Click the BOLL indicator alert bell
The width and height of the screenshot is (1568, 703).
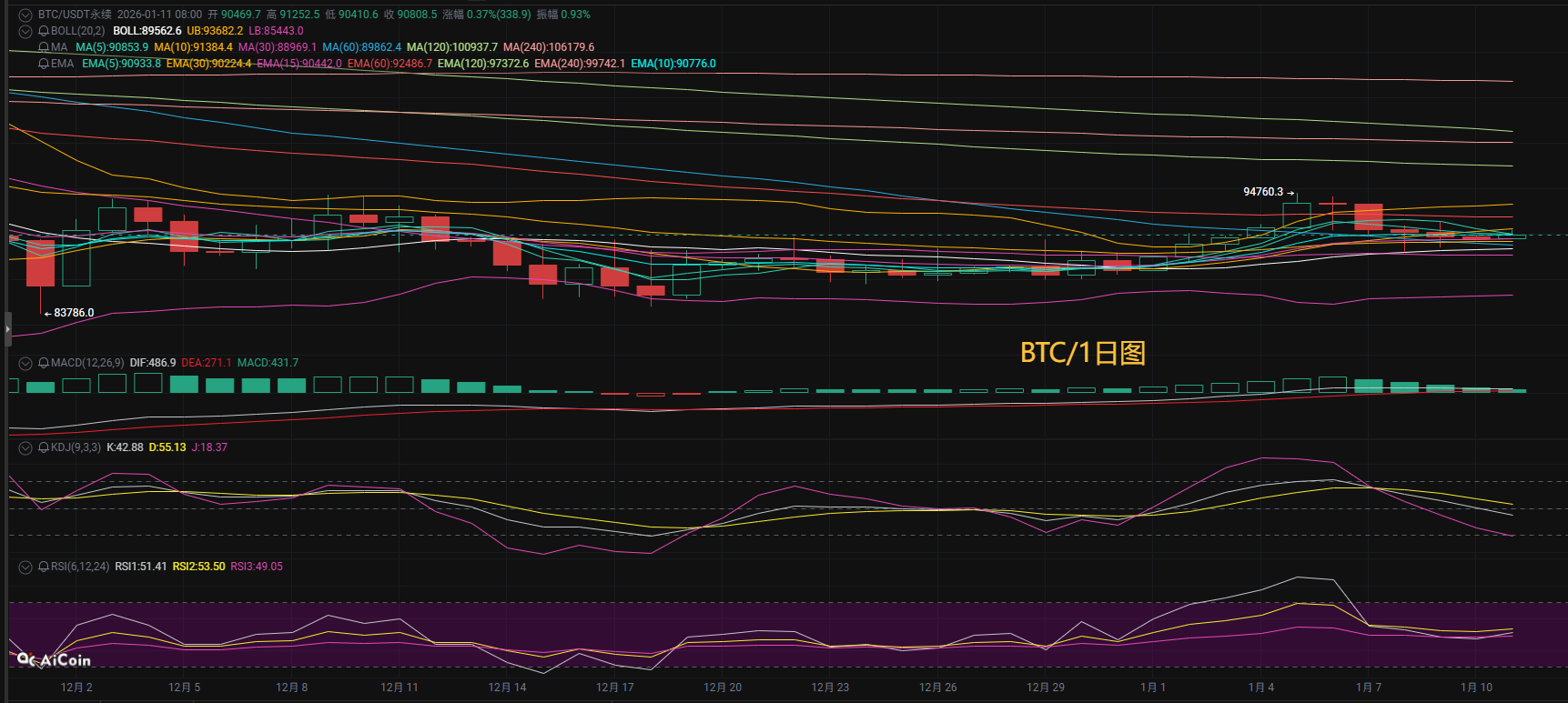point(44,31)
